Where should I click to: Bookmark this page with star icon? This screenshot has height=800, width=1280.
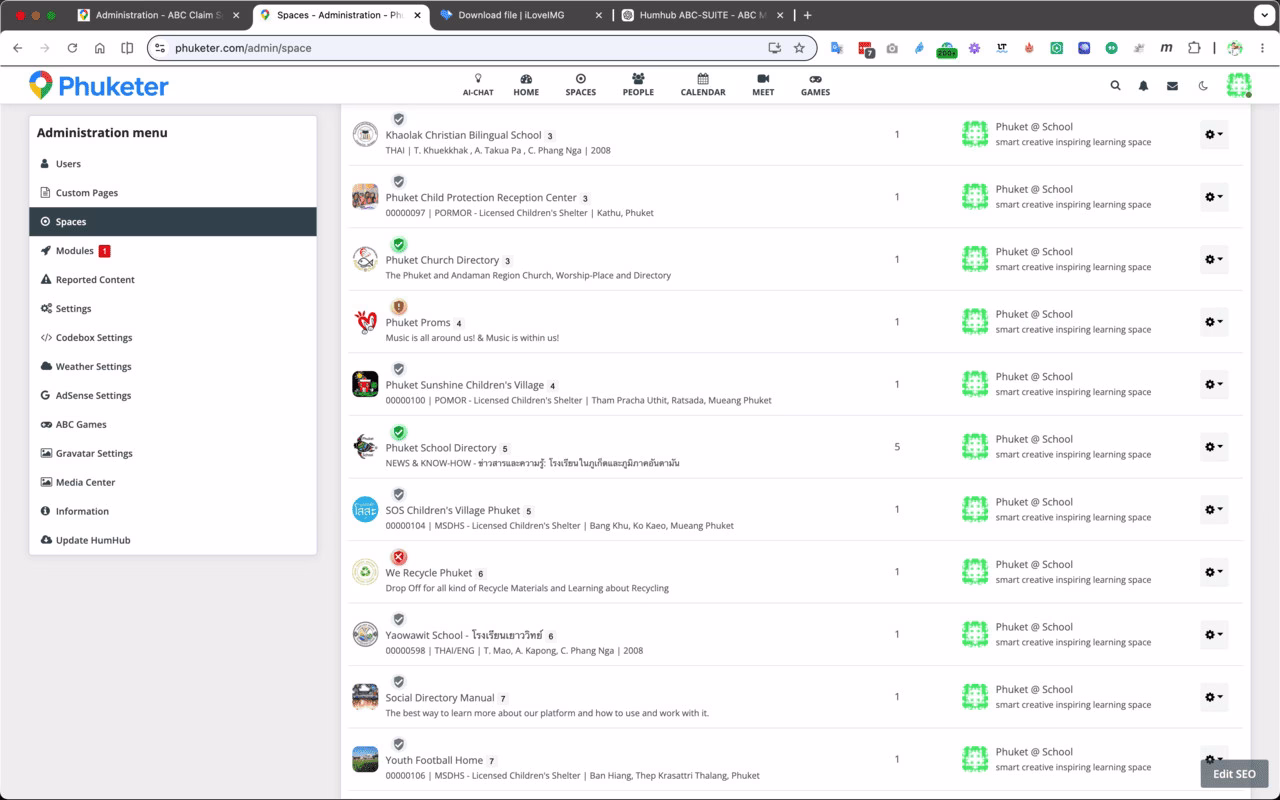pyautogui.click(x=799, y=48)
